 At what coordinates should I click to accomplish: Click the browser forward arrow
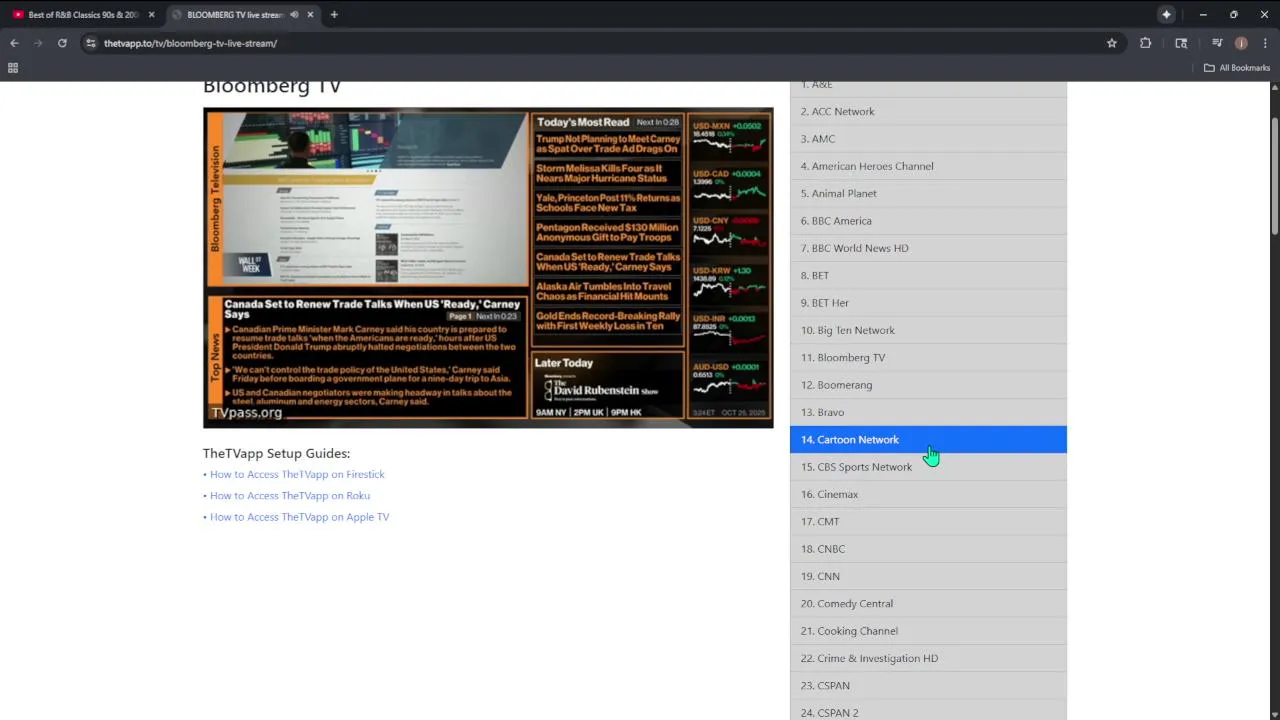(38, 43)
